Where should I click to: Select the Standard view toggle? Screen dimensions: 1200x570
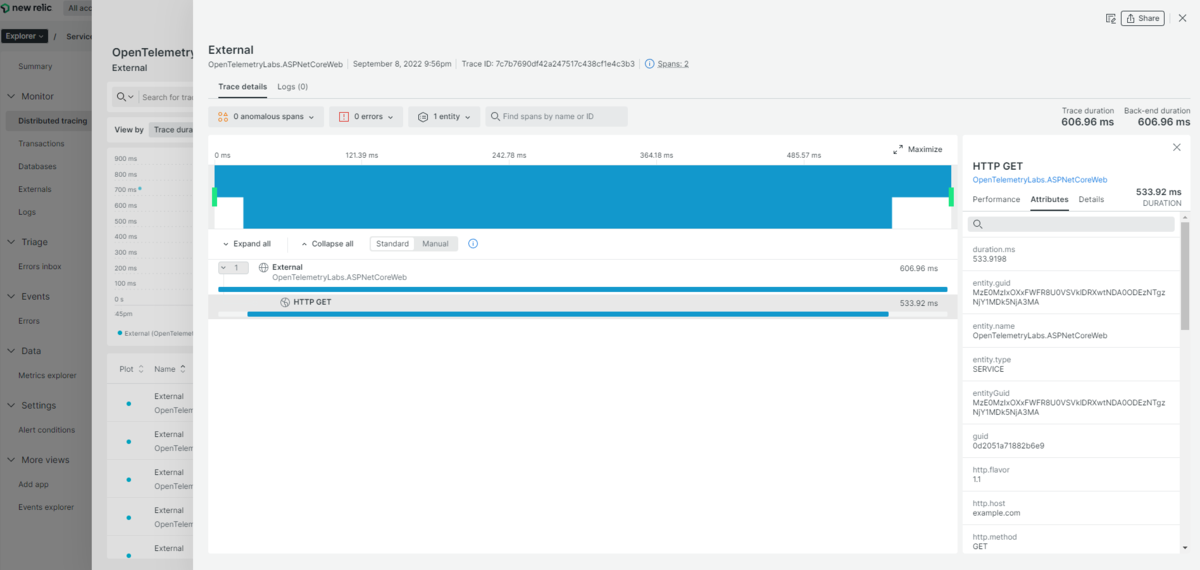click(x=392, y=244)
